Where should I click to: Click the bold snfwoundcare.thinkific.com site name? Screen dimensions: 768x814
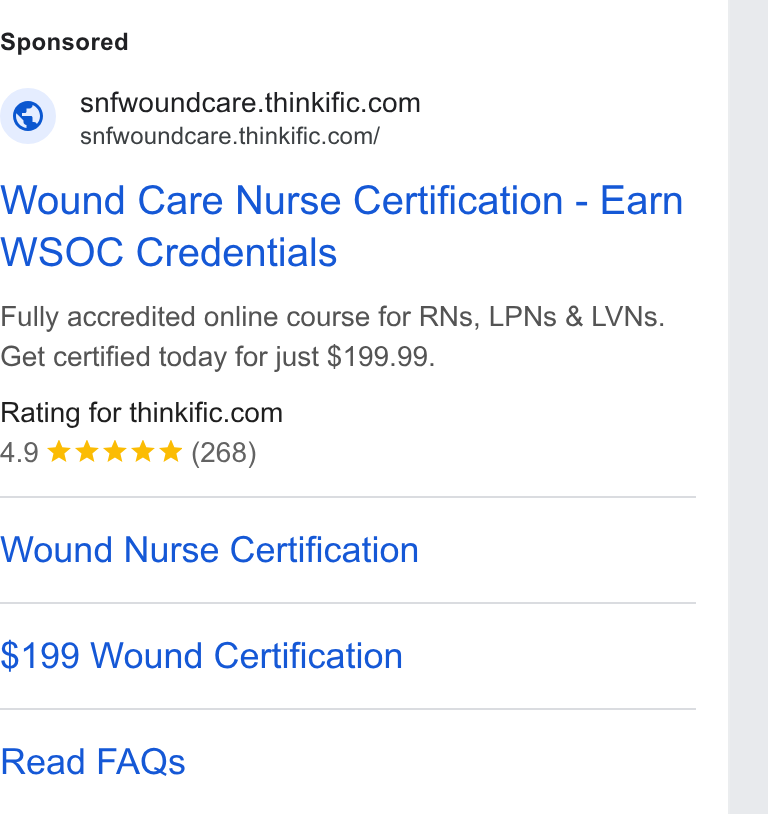point(250,103)
